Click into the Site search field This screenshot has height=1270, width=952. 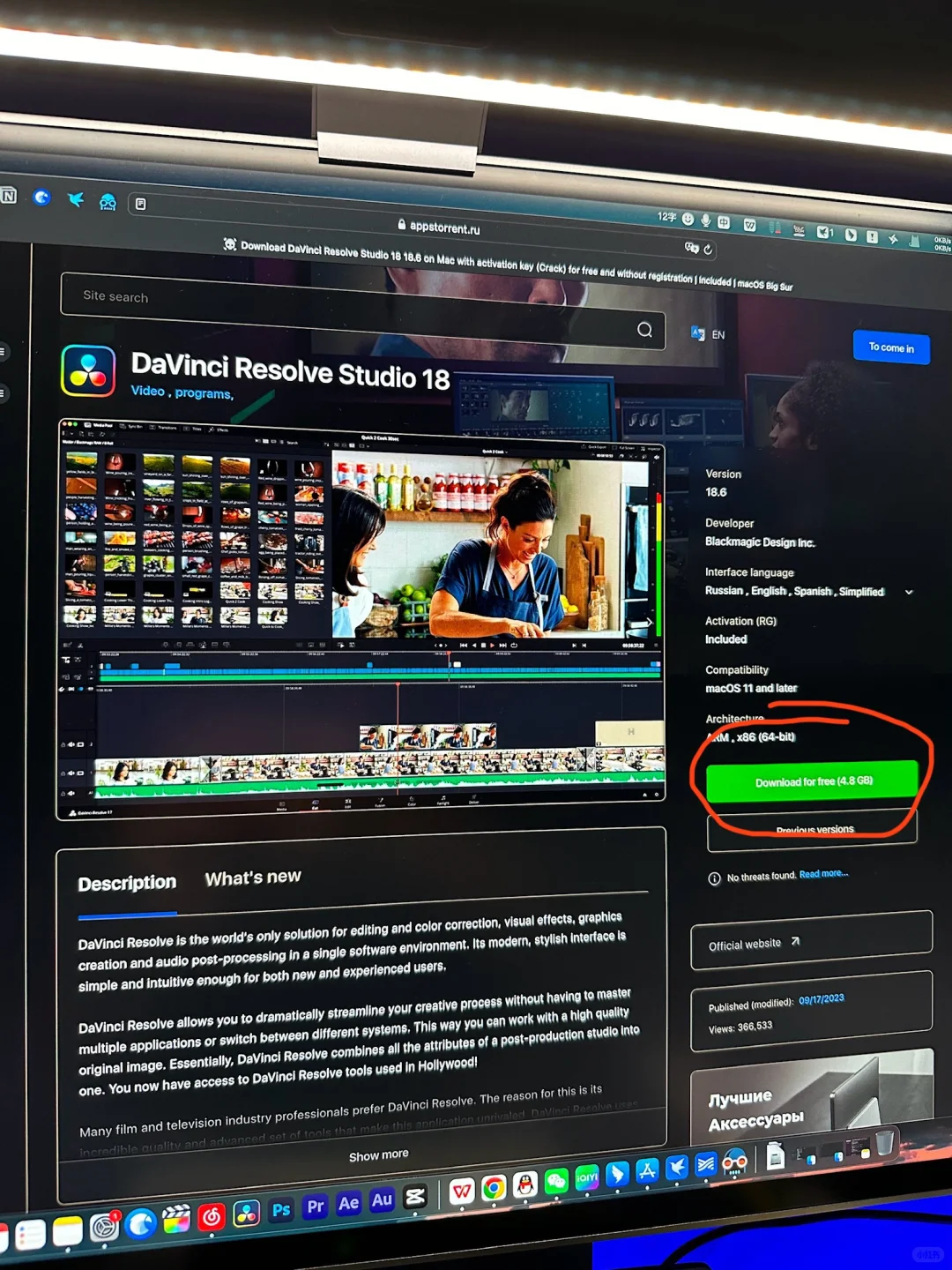tap(362, 311)
